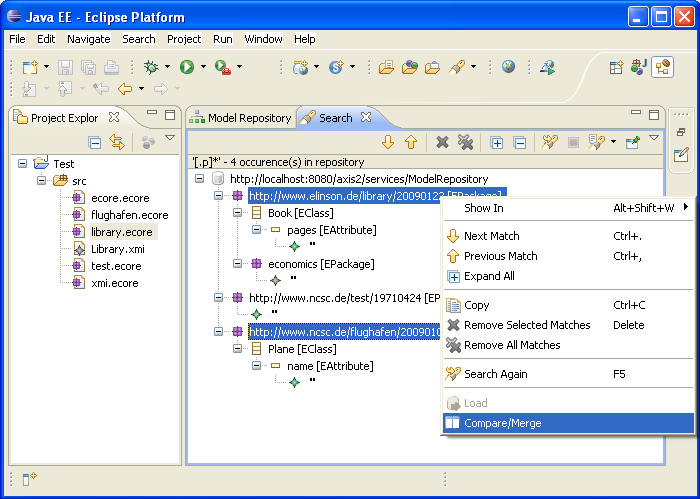Switch to the Model Repository tab
700x499 pixels.
pyautogui.click(x=241, y=118)
